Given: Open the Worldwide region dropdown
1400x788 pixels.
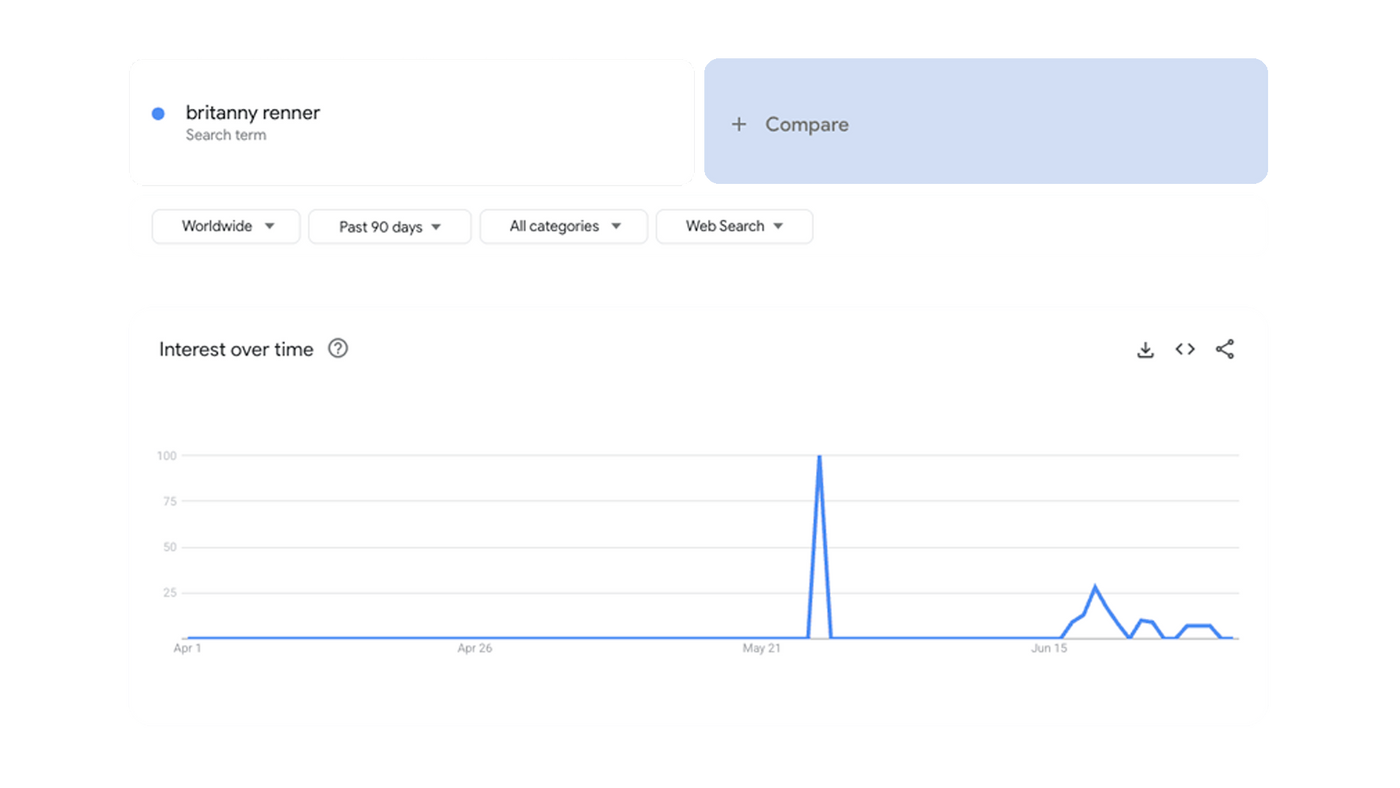Looking at the screenshot, I should (226, 226).
